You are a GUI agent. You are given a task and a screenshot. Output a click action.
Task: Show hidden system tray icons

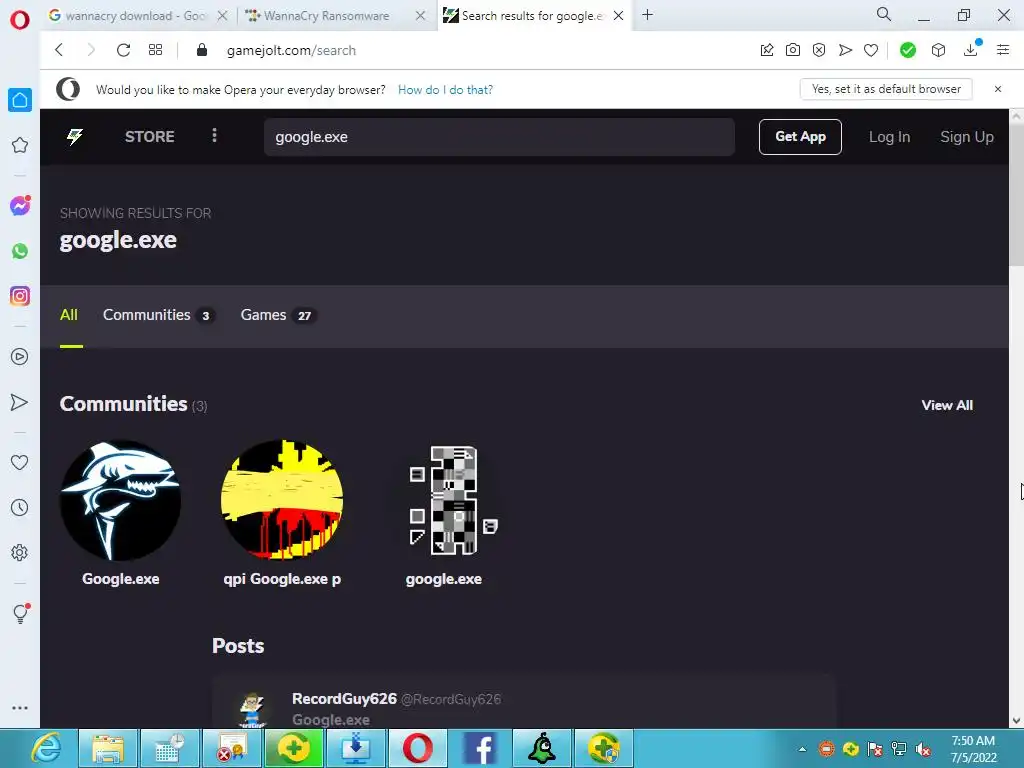(803, 749)
